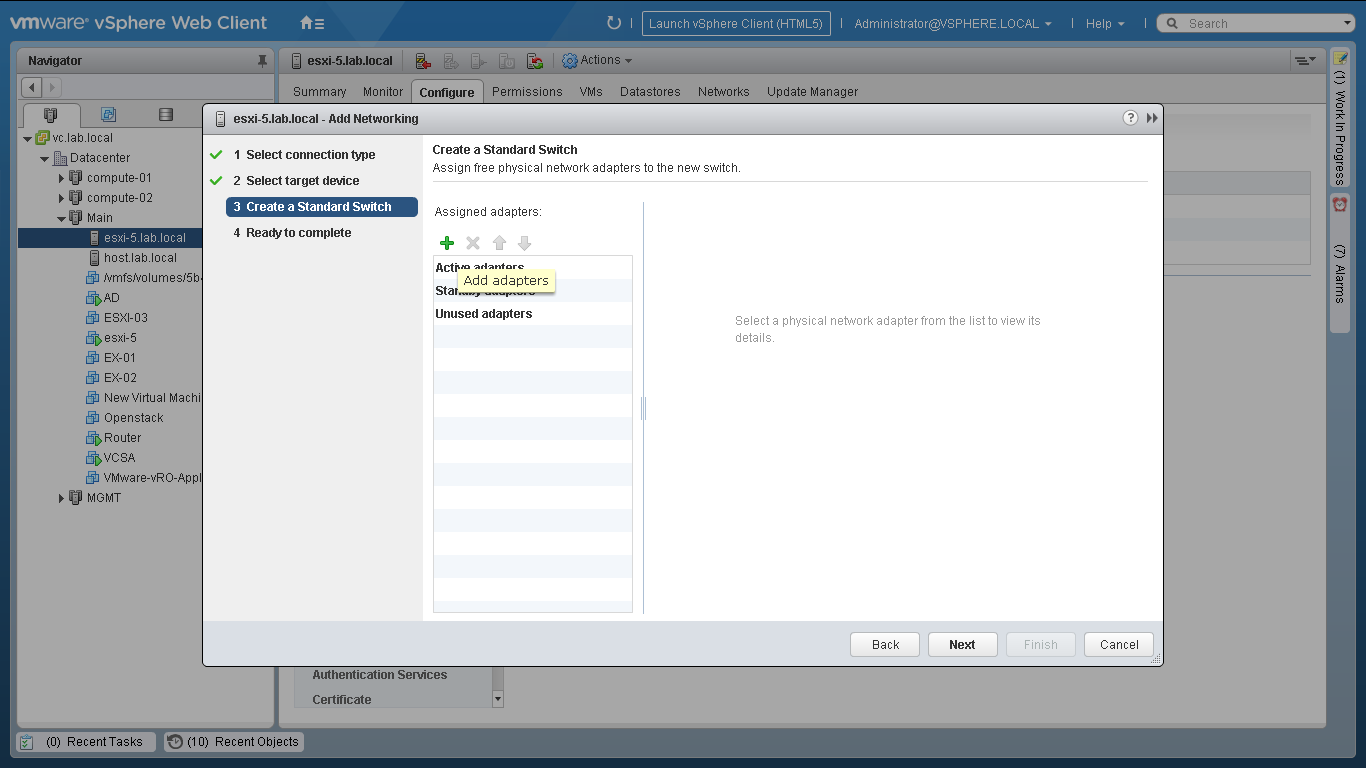
Task: Click the help question mark icon in dialog
Action: pos(1130,118)
